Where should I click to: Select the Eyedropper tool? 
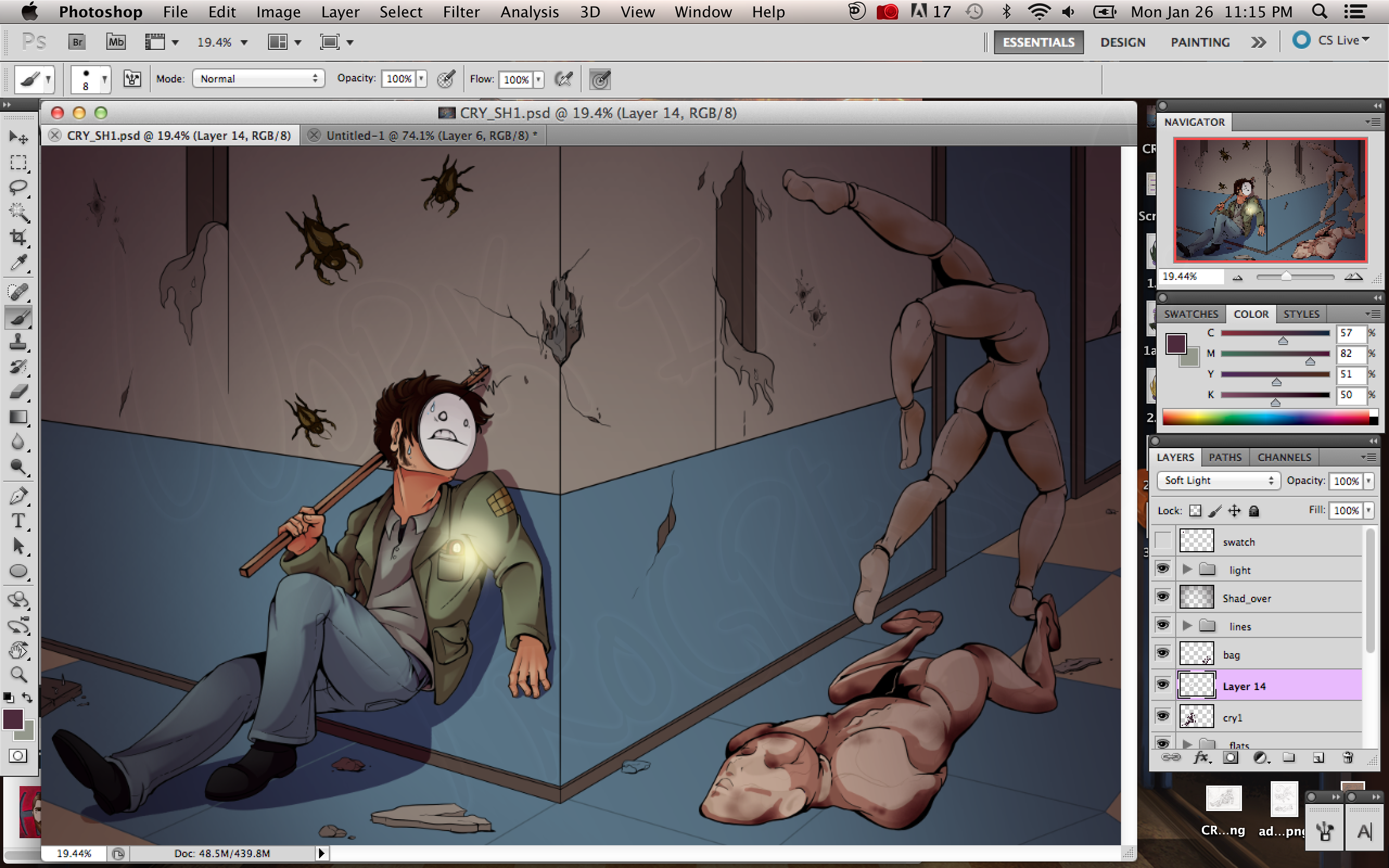[x=18, y=263]
